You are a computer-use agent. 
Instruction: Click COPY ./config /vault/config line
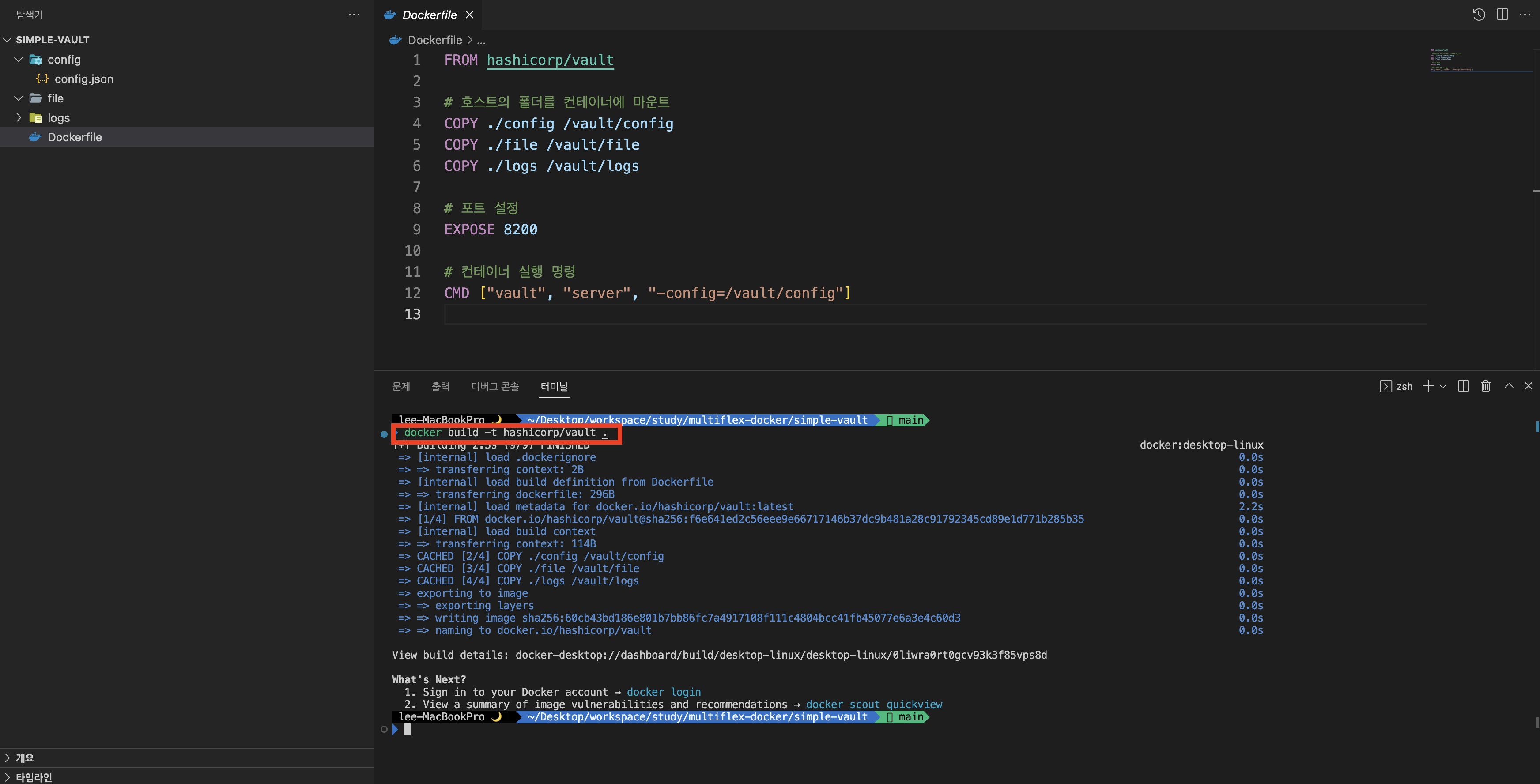coord(559,124)
